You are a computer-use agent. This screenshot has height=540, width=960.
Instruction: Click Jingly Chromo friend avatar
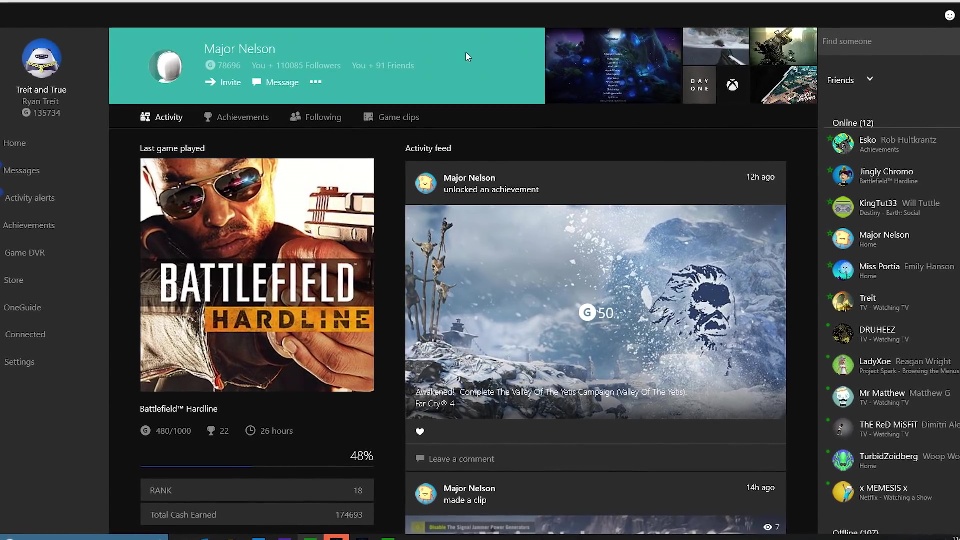point(843,176)
